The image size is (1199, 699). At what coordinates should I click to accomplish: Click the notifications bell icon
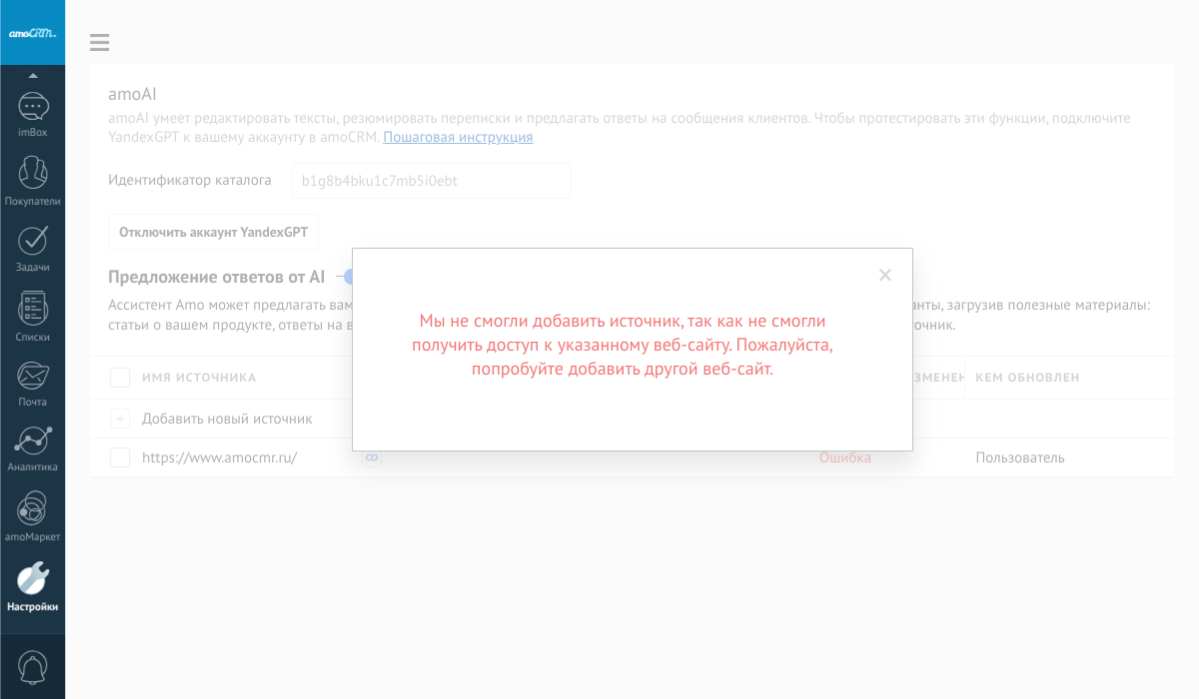coord(33,667)
